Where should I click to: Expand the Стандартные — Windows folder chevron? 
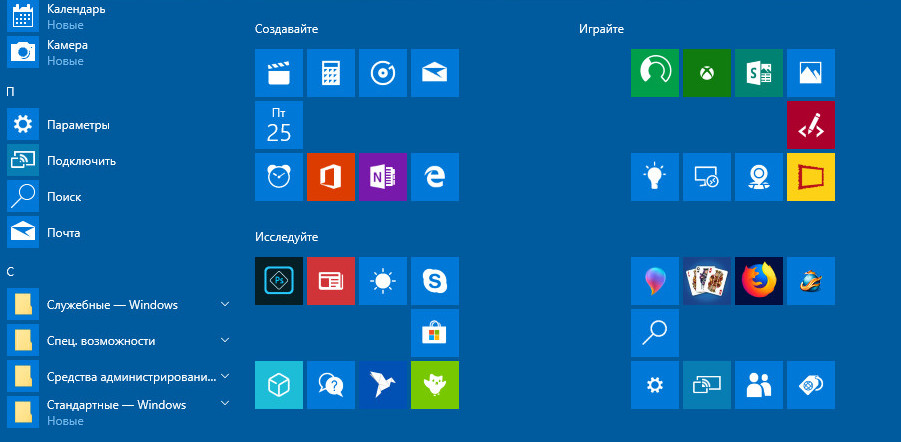click(x=225, y=402)
